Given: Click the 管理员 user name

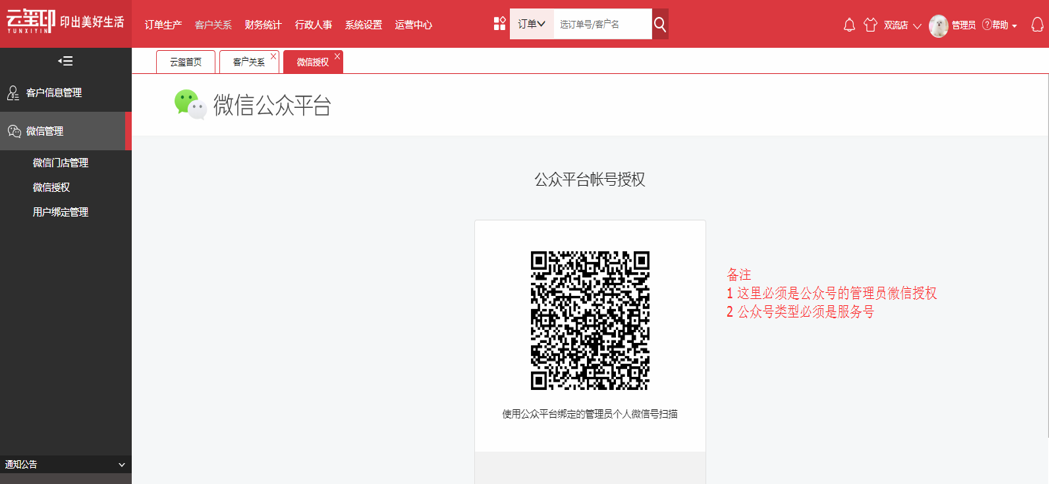Looking at the screenshot, I should click(963, 25).
